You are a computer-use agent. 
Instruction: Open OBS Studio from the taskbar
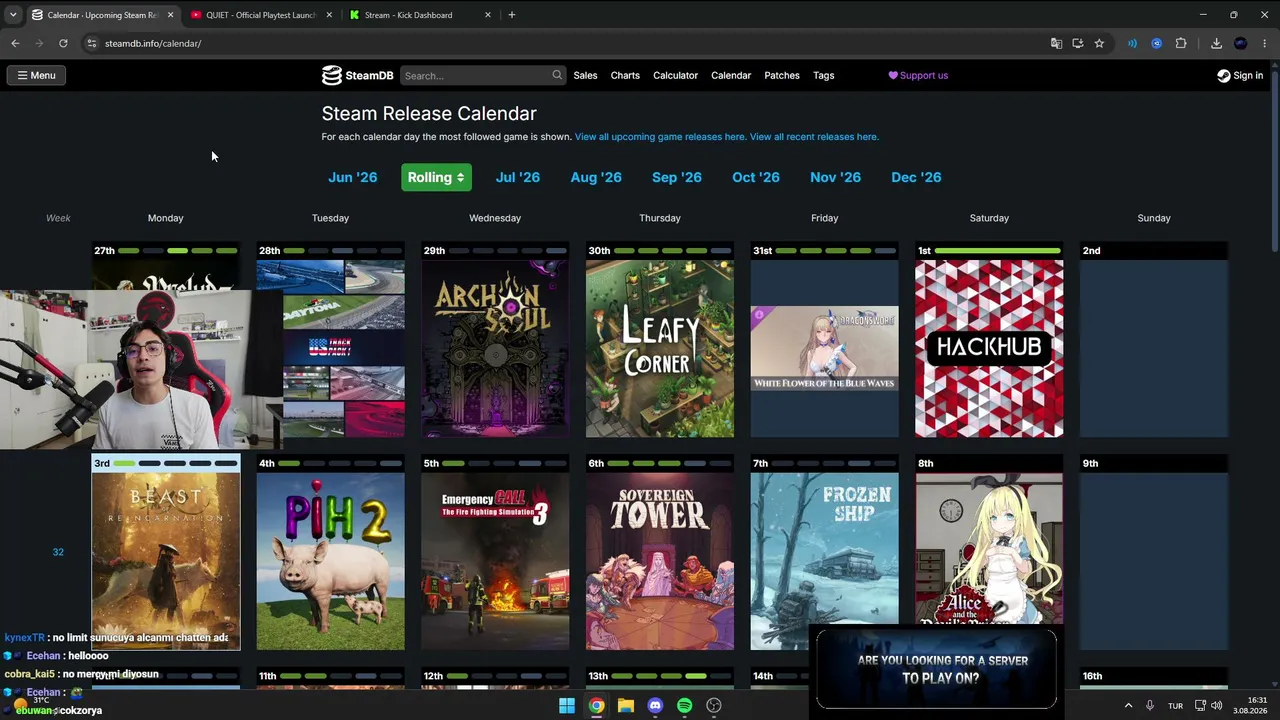pyautogui.click(x=714, y=705)
